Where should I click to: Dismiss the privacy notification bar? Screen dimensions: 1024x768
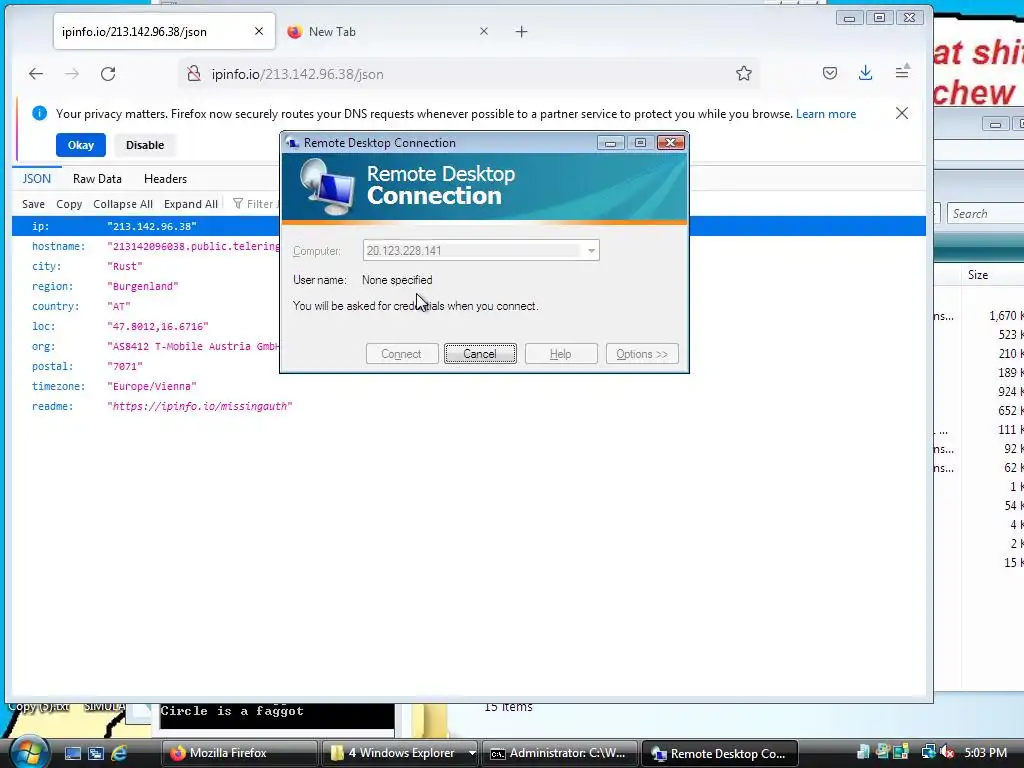pos(902,113)
